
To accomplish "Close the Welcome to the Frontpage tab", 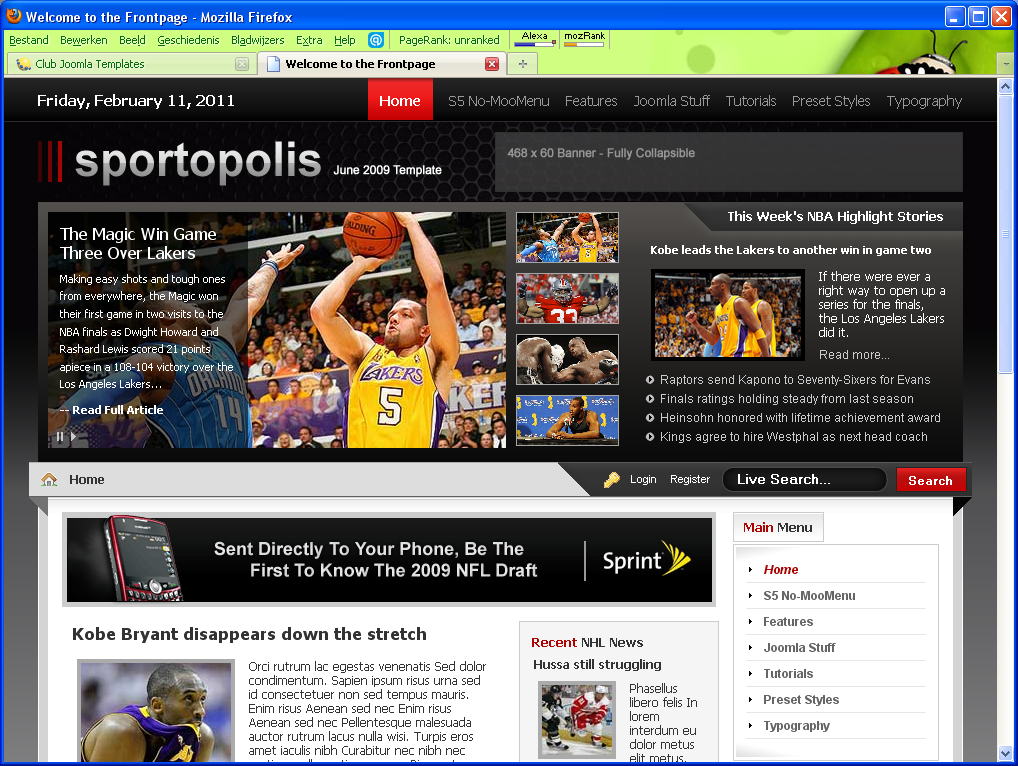I will click(492, 64).
